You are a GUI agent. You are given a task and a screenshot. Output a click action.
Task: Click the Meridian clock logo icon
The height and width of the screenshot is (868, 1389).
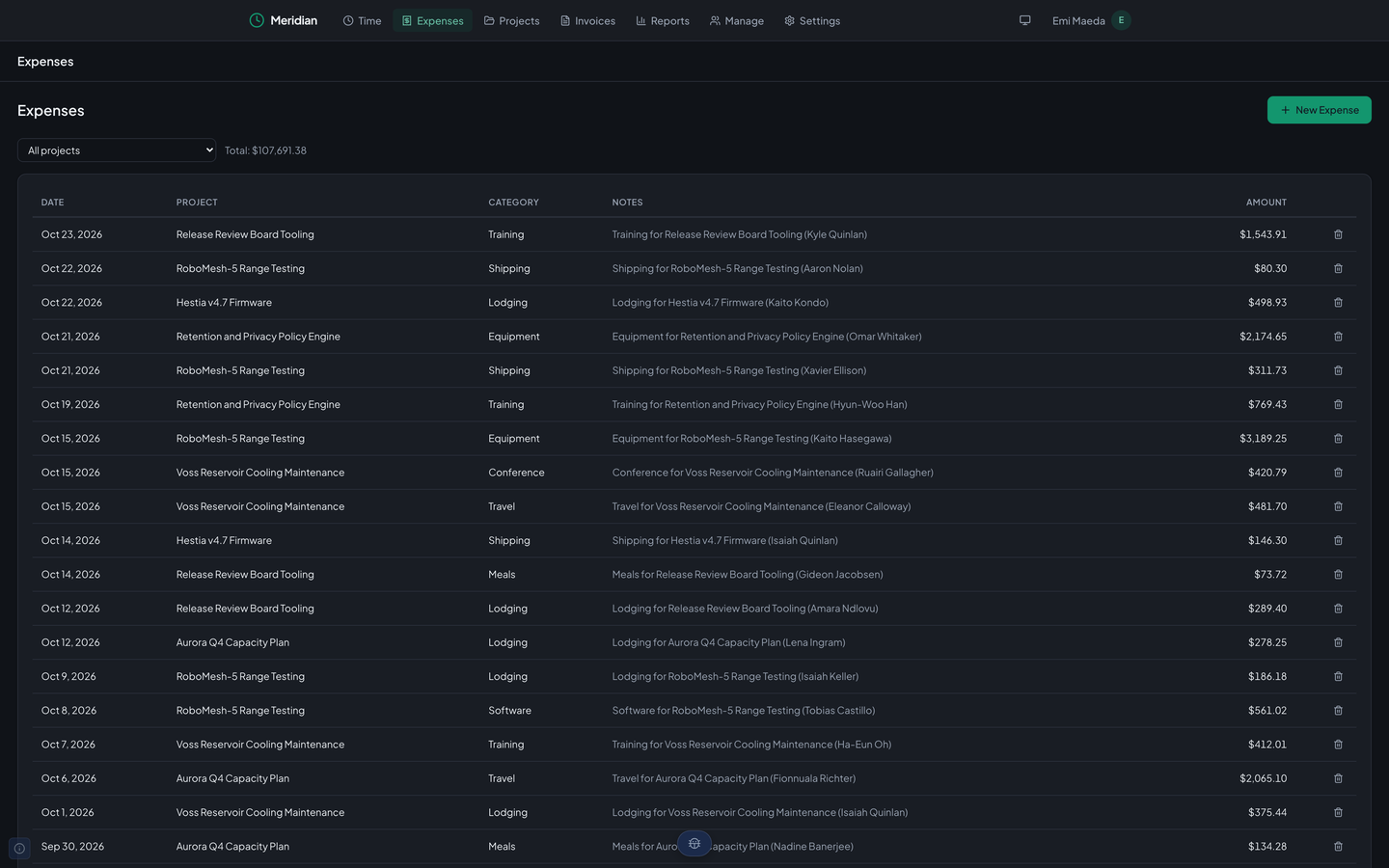click(x=257, y=20)
